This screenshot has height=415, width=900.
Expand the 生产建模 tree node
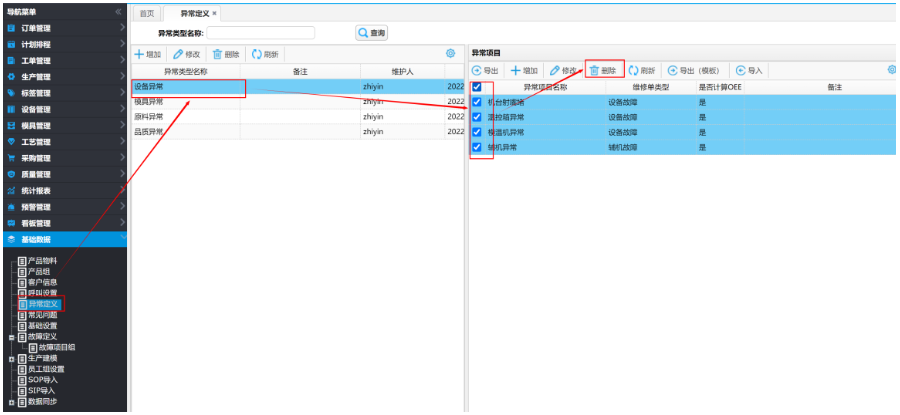[11, 358]
